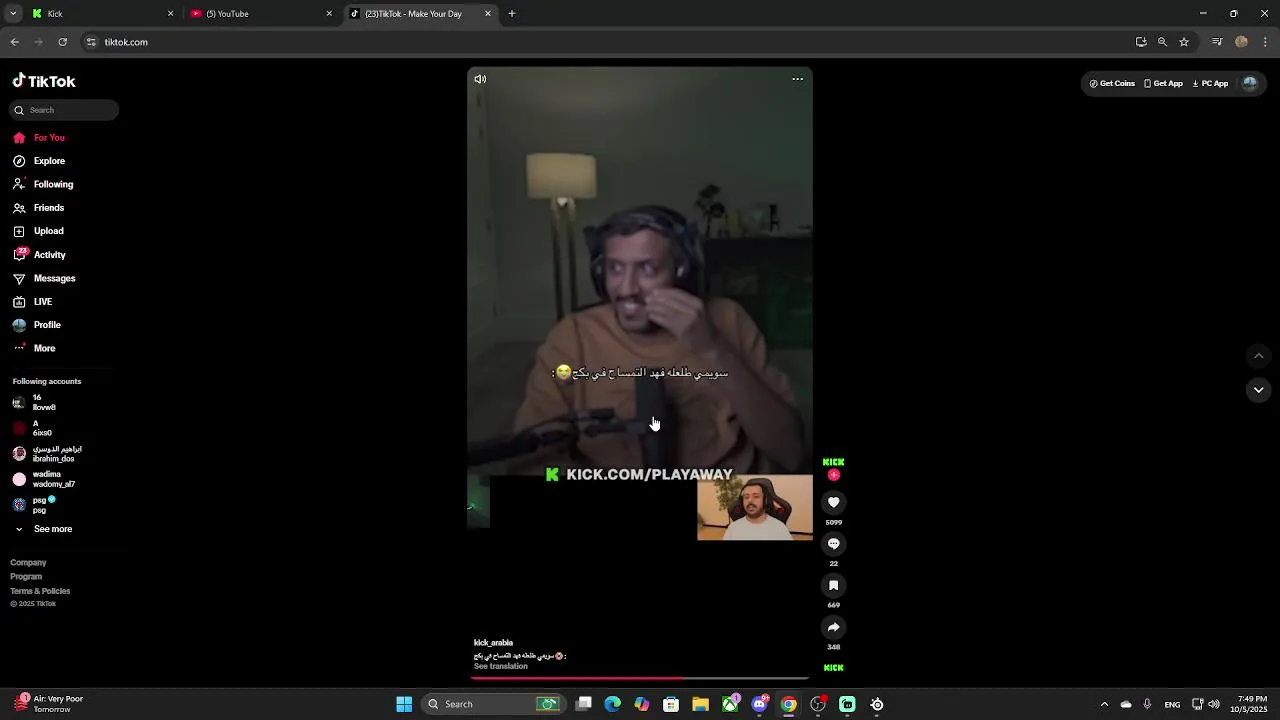Click Get App button
This screenshot has width=1280, height=720.
point(1163,84)
